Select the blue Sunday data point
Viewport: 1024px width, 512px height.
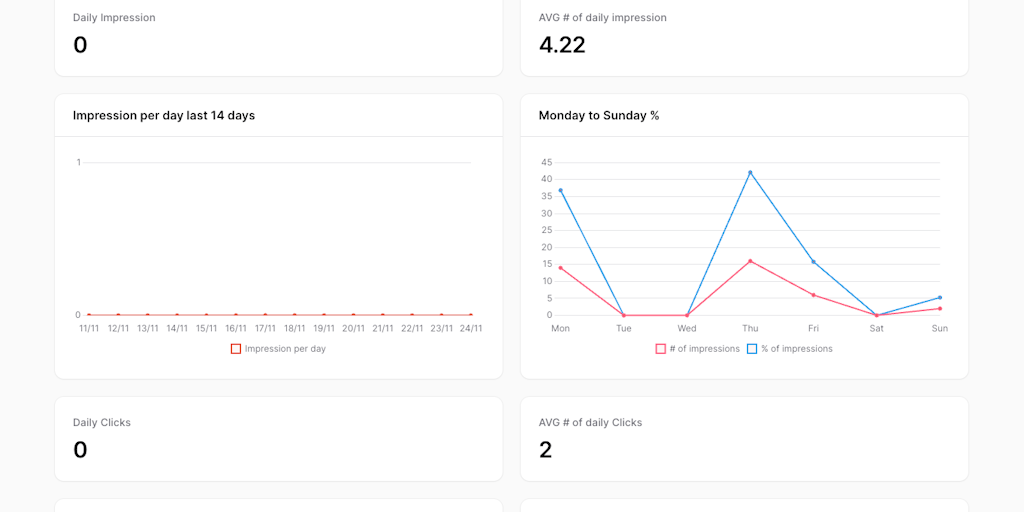coord(940,297)
